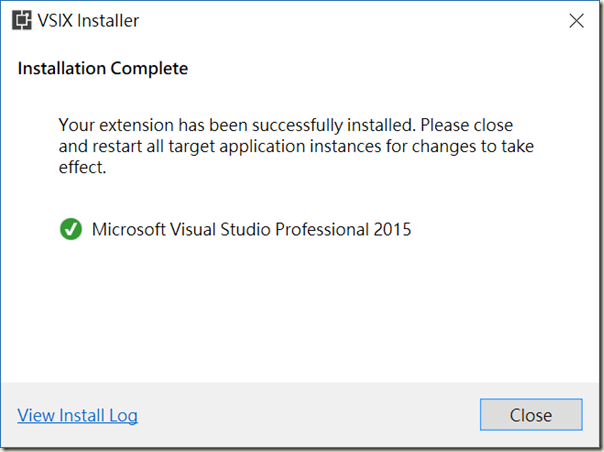Click the "Your extension has been successfully installed" line
Screen dimensions: 604x452
[x=236, y=126]
